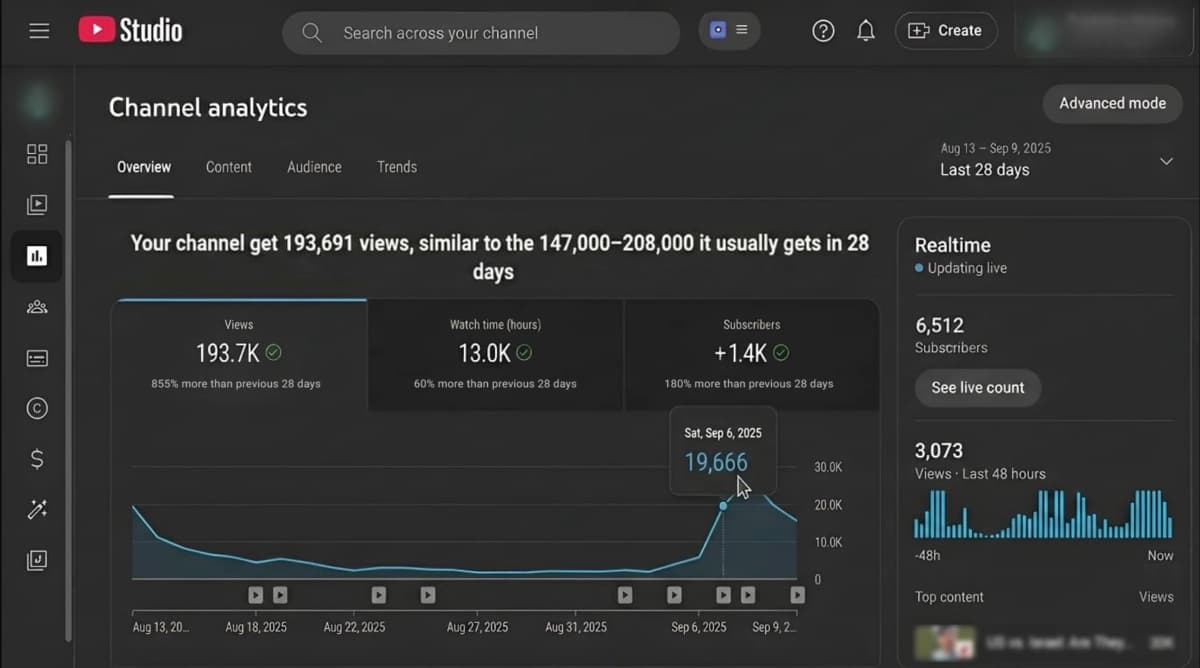Viewport: 1200px width, 668px height.
Task: Open the Help question mark icon
Action: 823,31
